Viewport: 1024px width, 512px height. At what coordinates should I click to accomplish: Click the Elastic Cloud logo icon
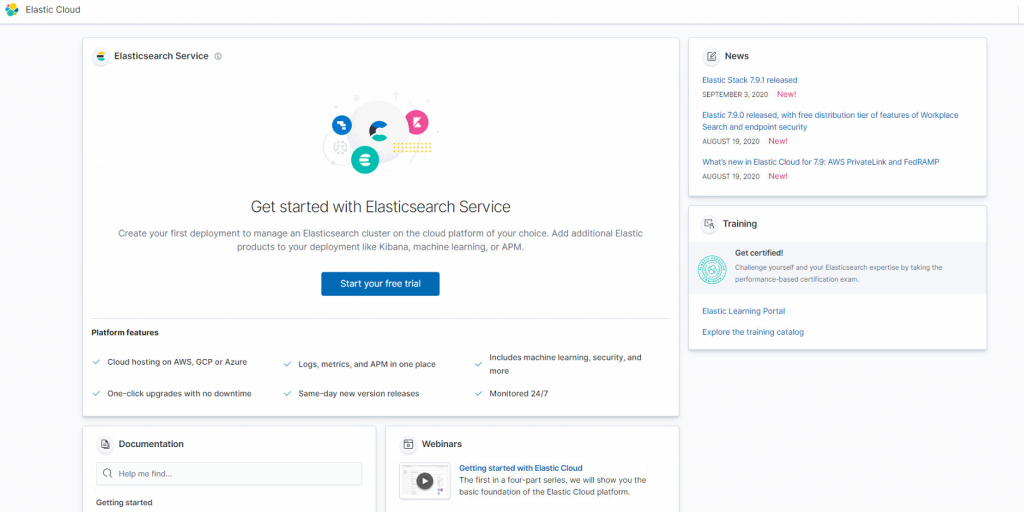12,10
